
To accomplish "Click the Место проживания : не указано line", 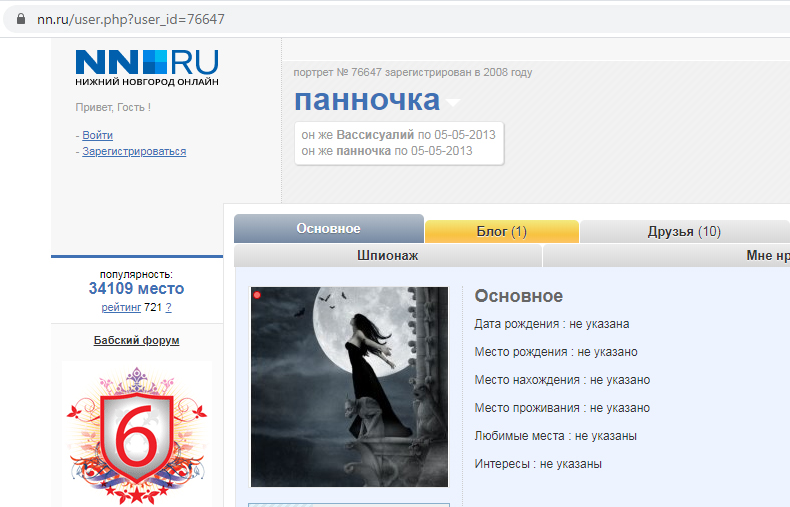I will (562, 408).
